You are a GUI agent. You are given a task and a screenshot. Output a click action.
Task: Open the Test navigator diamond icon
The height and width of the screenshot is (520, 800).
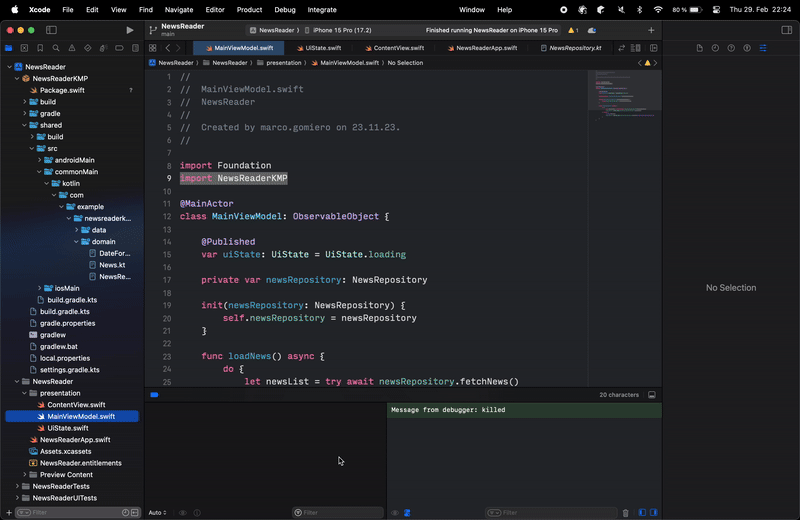click(x=88, y=48)
